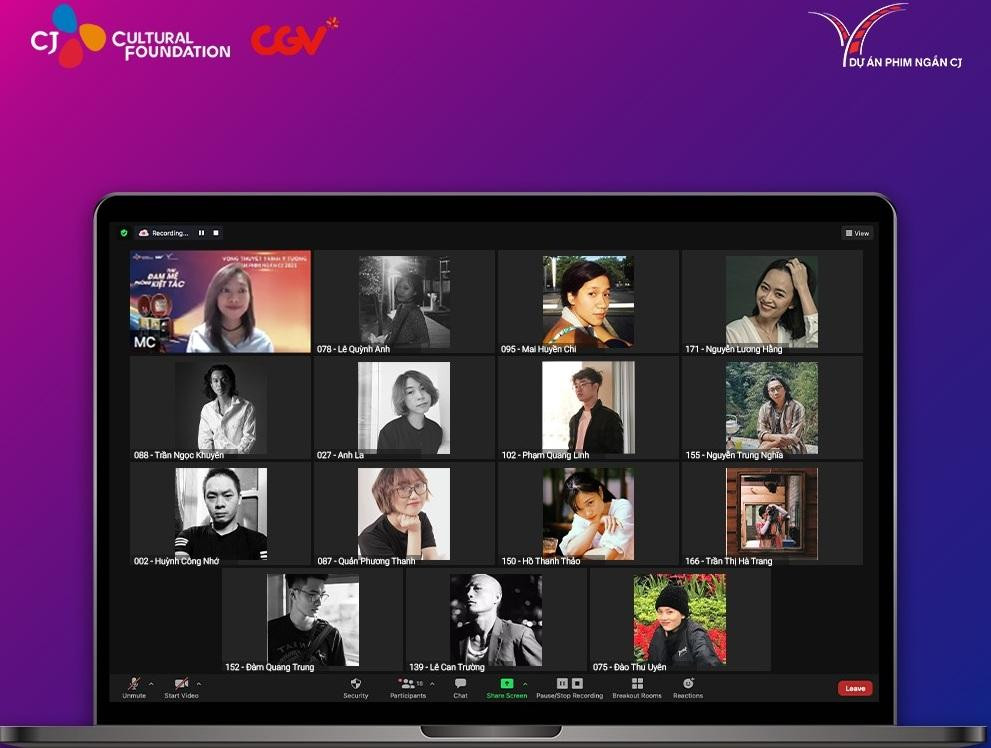Open the View layout menu
This screenshot has width=991, height=748.
coord(857,233)
